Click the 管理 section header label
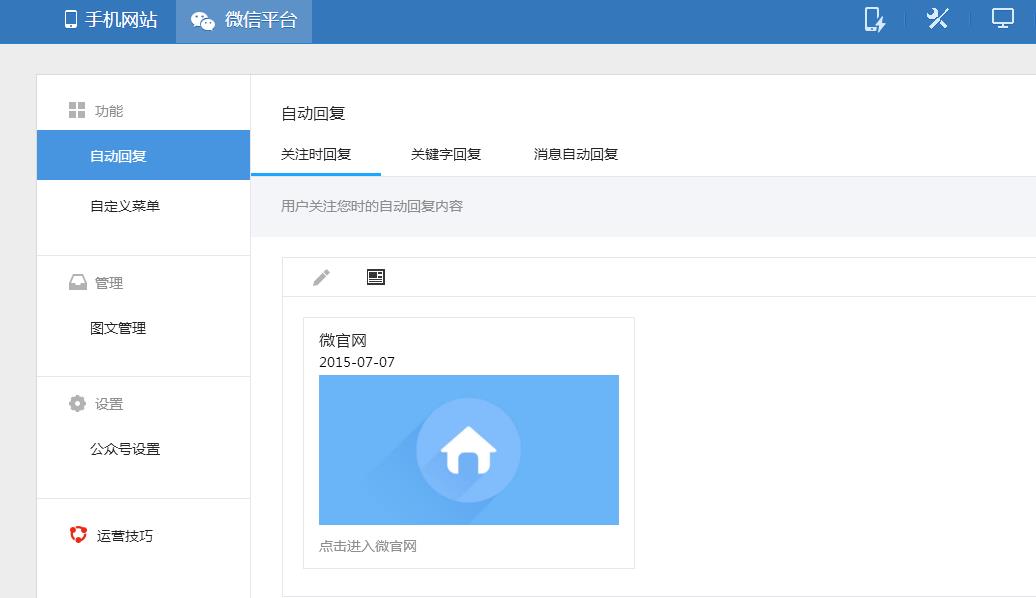The width and height of the screenshot is (1036, 598). coord(109,283)
